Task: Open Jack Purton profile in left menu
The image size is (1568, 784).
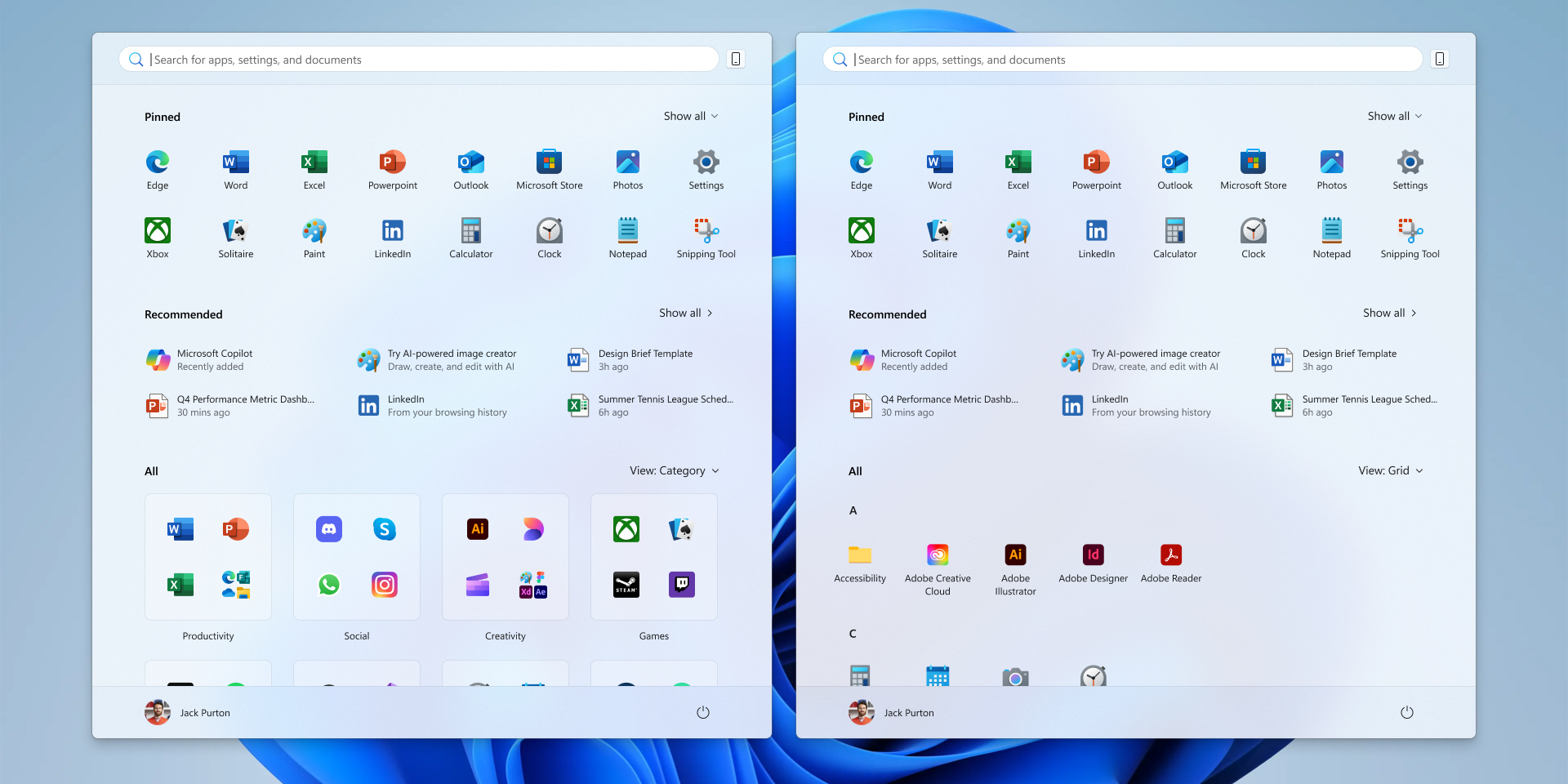Action: [x=188, y=712]
